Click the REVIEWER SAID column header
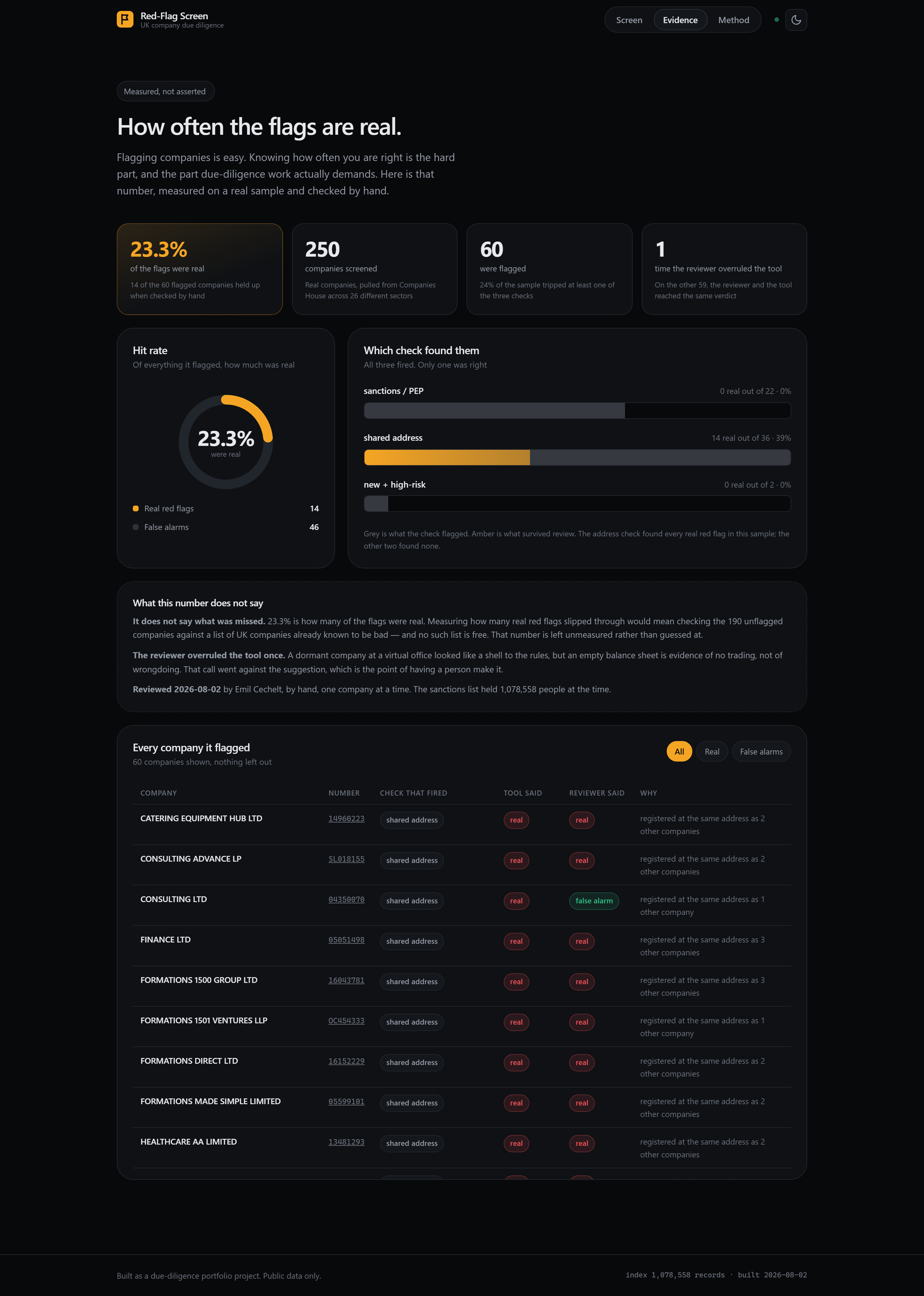The width and height of the screenshot is (924, 1296). (597, 793)
